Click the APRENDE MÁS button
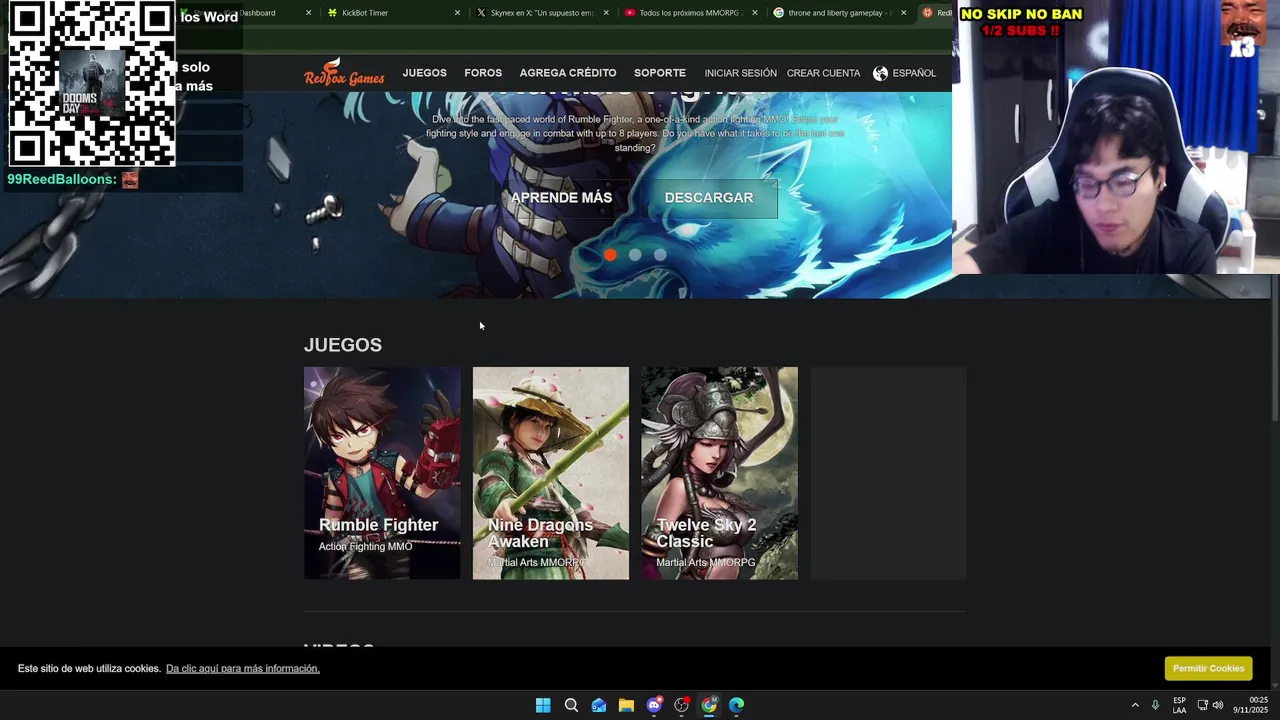Screen dimensions: 1280x720 [x=561, y=198]
